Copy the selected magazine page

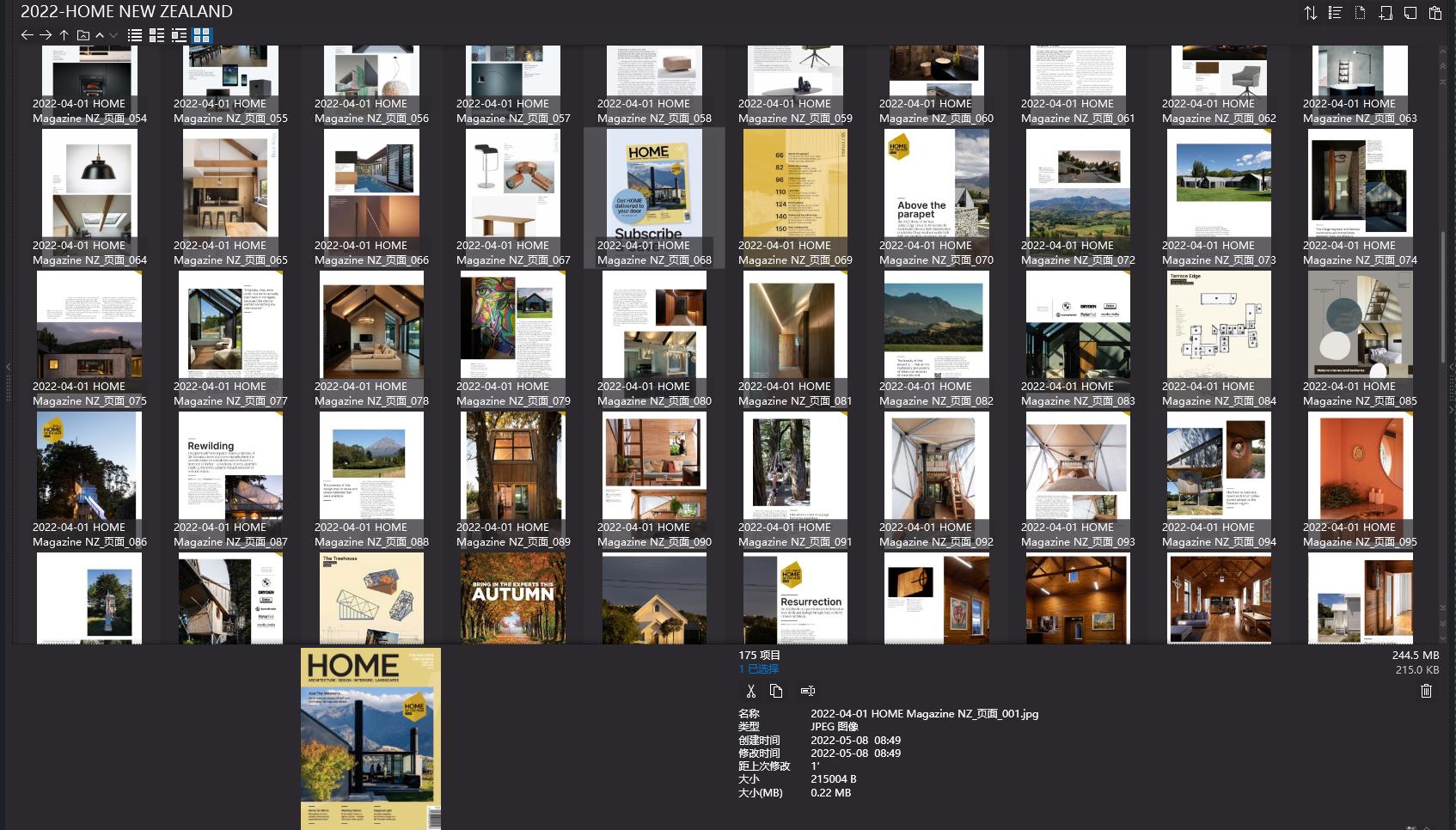(776, 691)
